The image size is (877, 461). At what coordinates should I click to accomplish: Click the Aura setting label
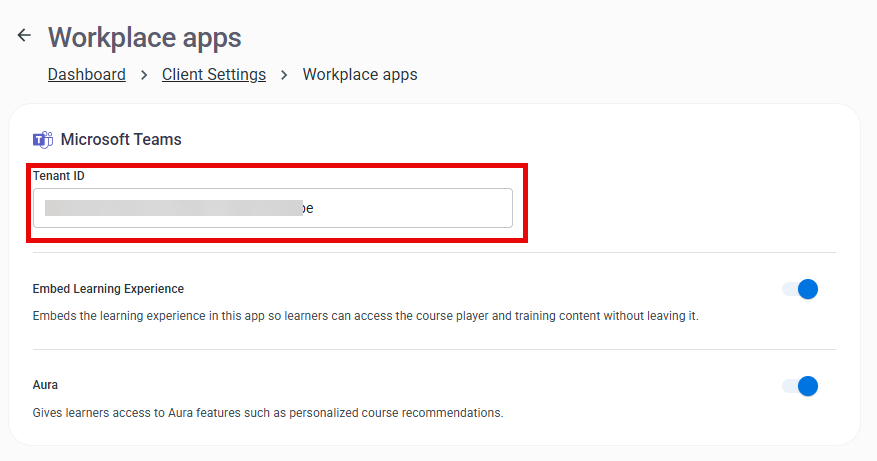[45, 385]
